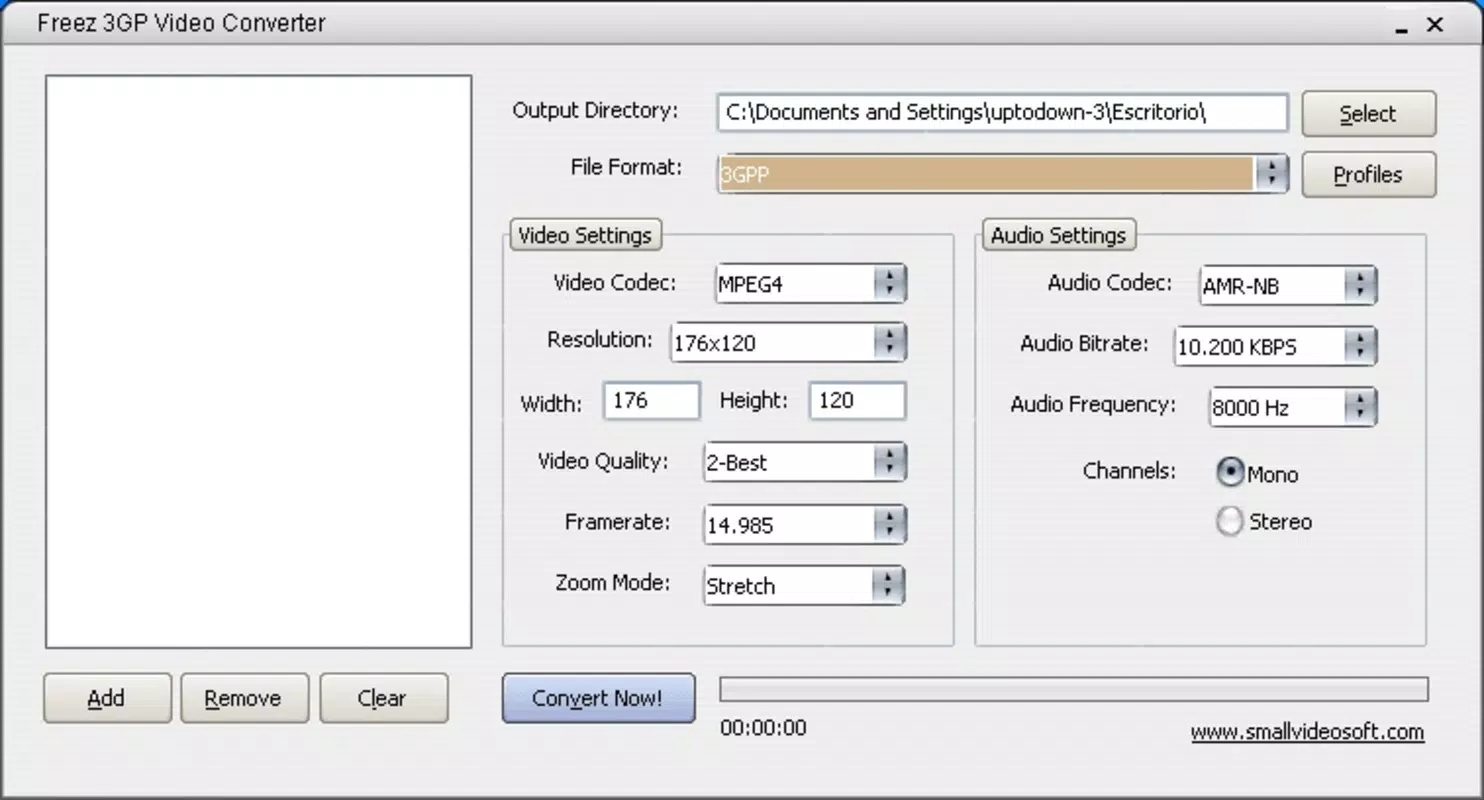This screenshot has height=800, width=1484.
Task: Focus the Output Directory path field
Action: coord(1002,113)
